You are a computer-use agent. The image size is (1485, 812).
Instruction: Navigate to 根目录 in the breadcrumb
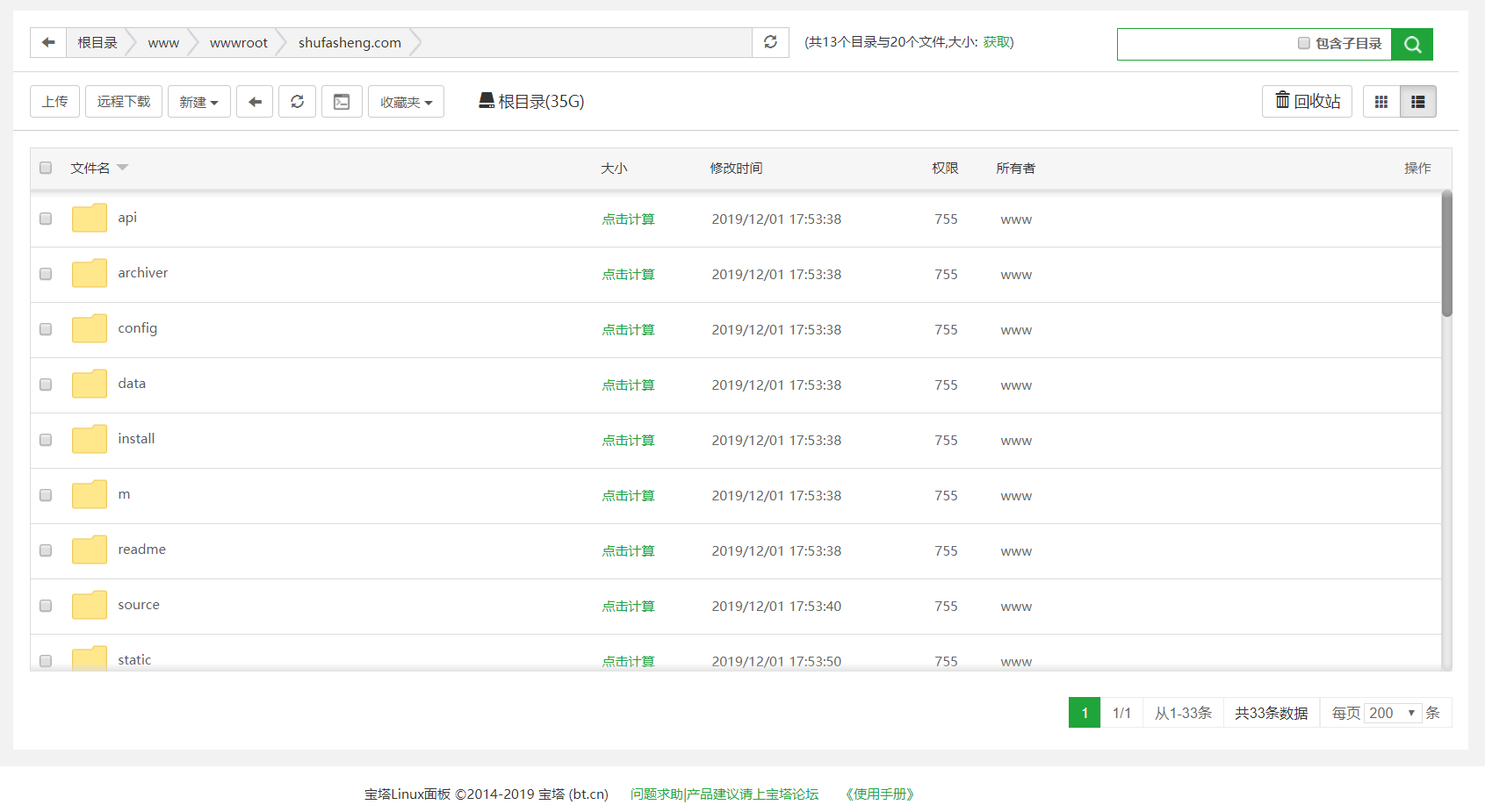(x=97, y=42)
